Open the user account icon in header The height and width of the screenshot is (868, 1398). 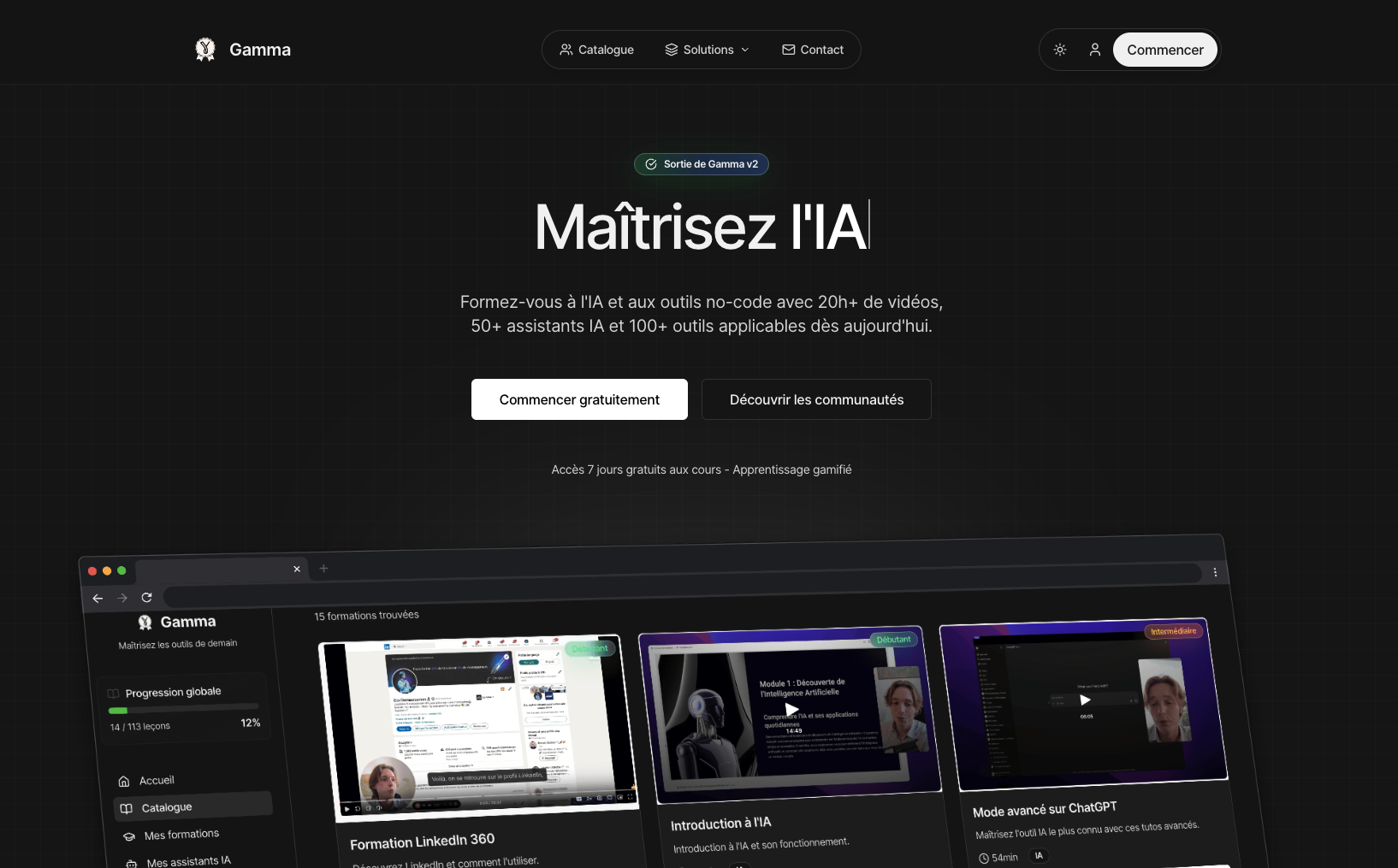1095,50
